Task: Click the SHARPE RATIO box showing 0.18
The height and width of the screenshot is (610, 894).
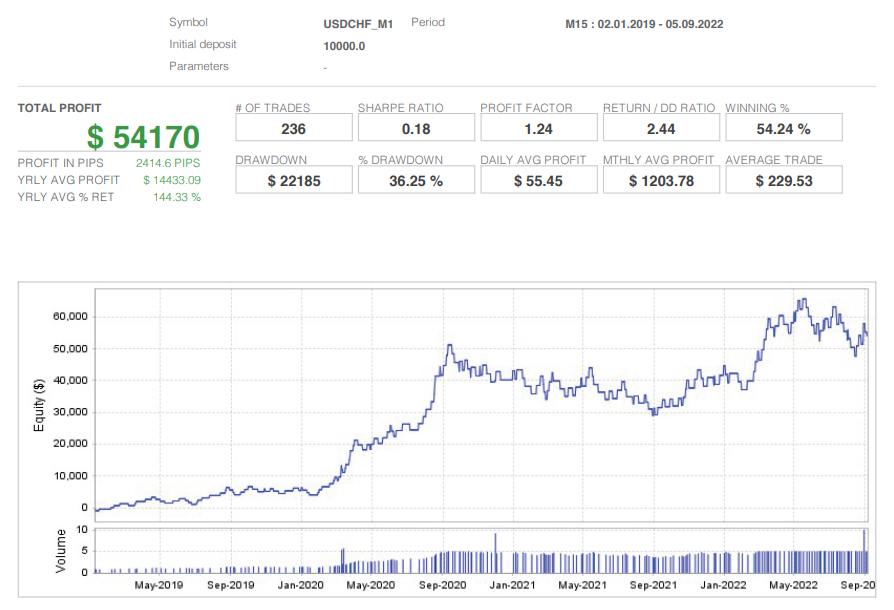Action: 416,127
